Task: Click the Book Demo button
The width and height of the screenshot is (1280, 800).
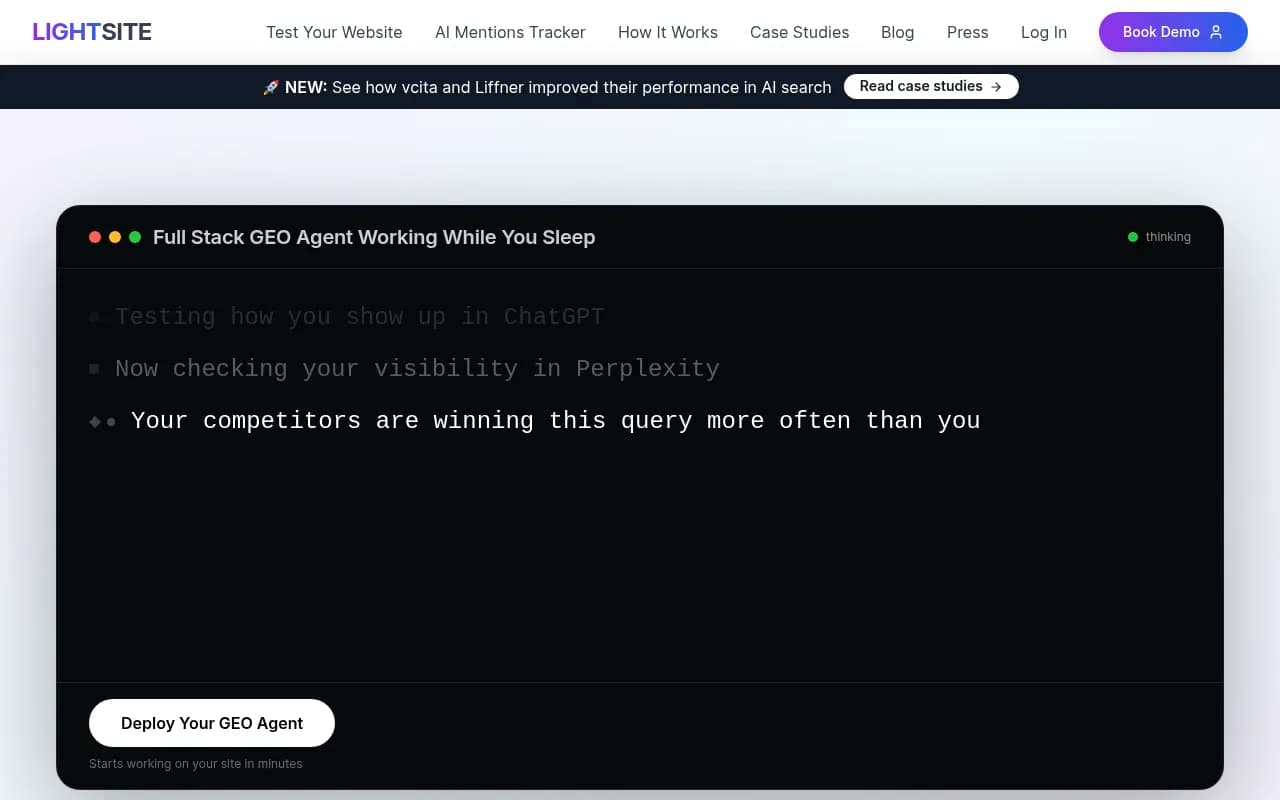Action: [1172, 32]
